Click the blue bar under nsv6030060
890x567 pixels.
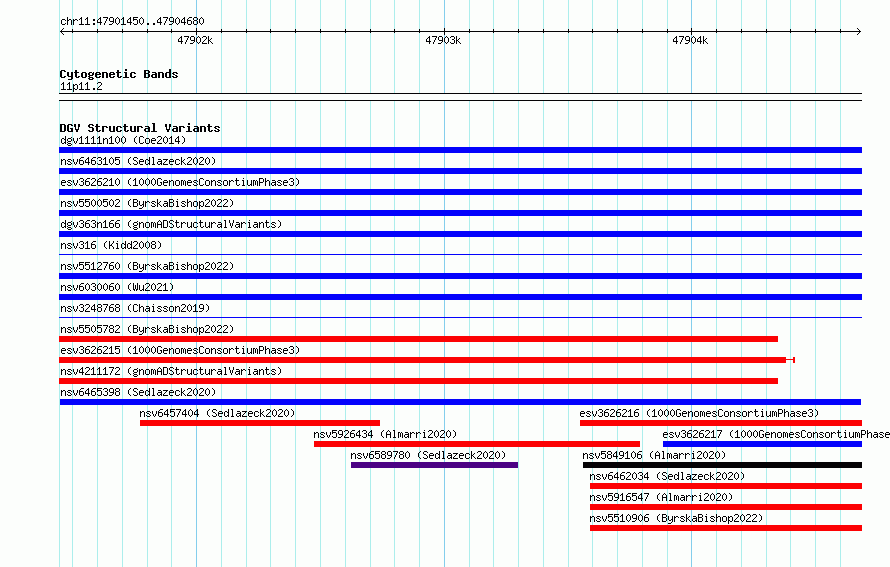point(460,297)
